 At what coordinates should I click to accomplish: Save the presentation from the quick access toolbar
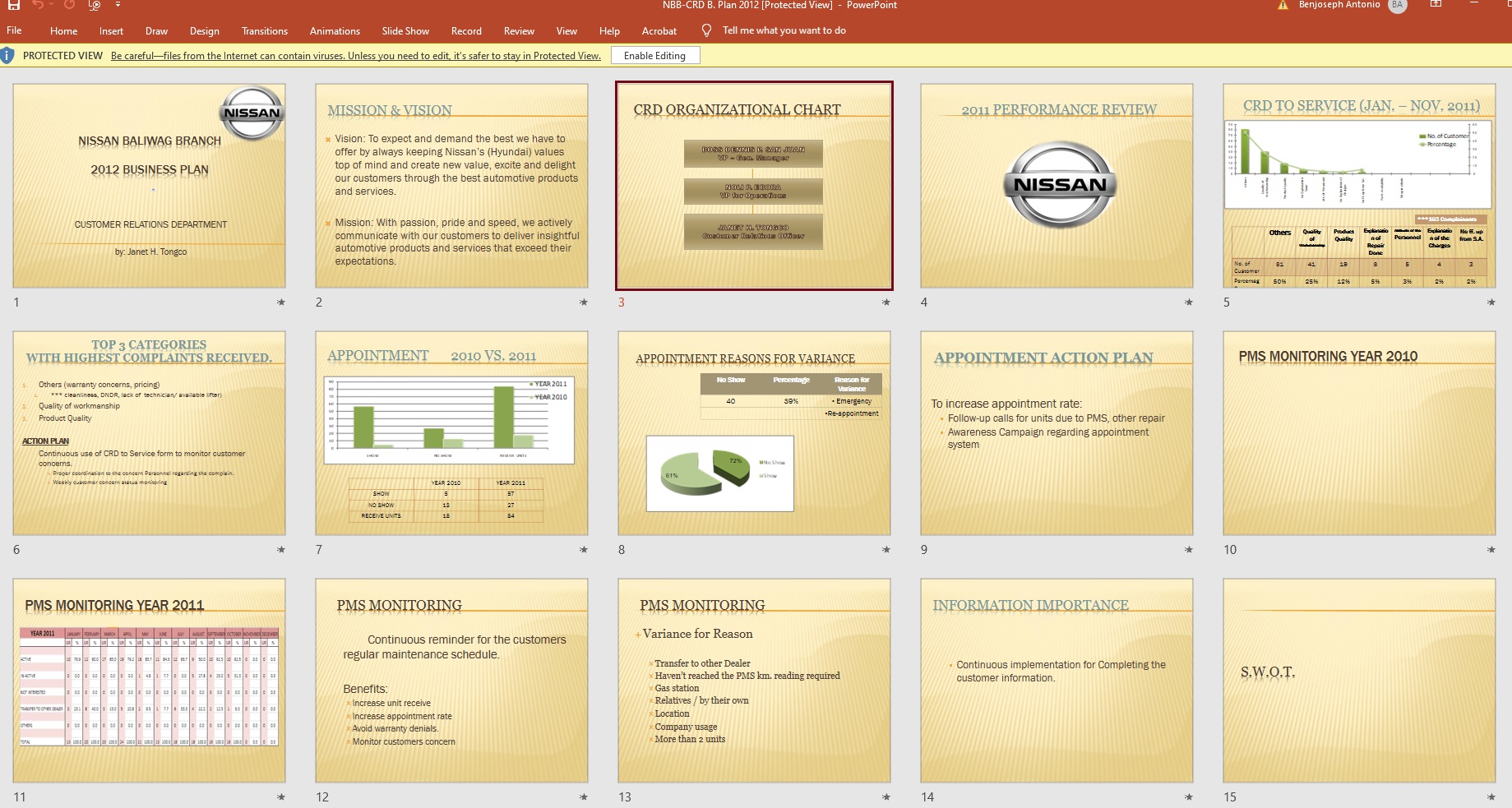point(14,5)
